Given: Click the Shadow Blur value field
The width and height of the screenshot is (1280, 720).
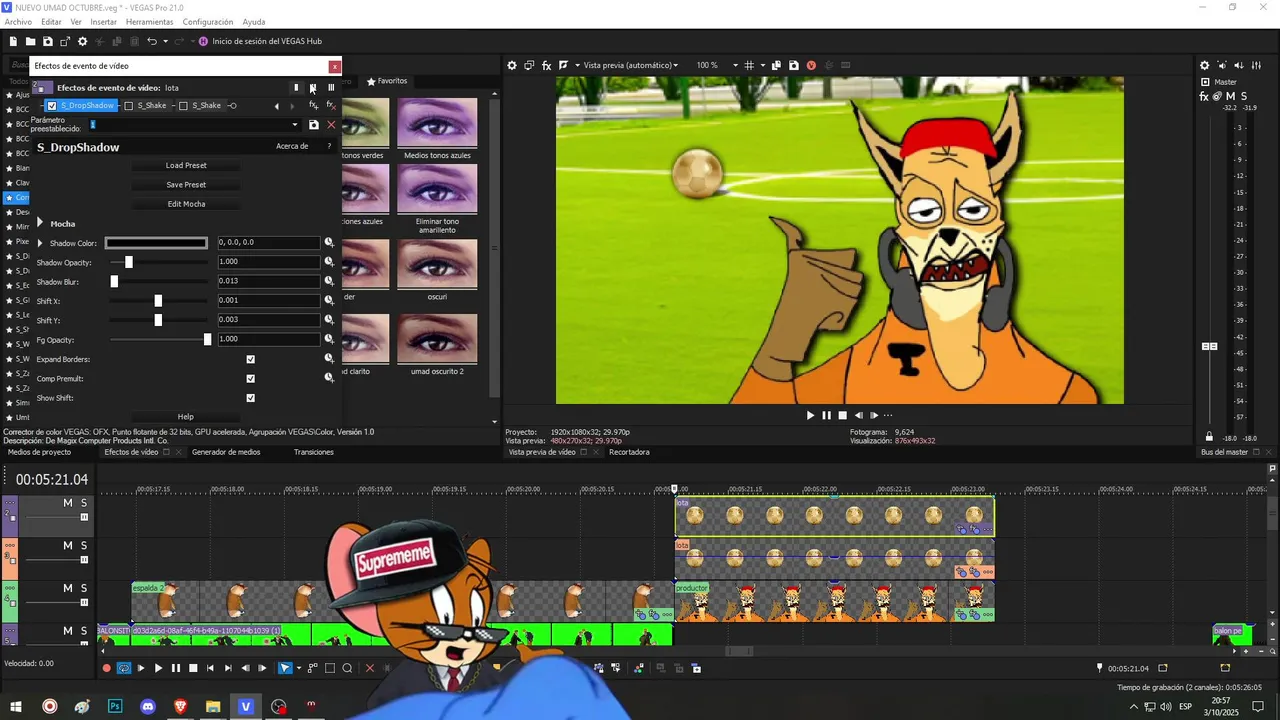Looking at the screenshot, I should (268, 281).
